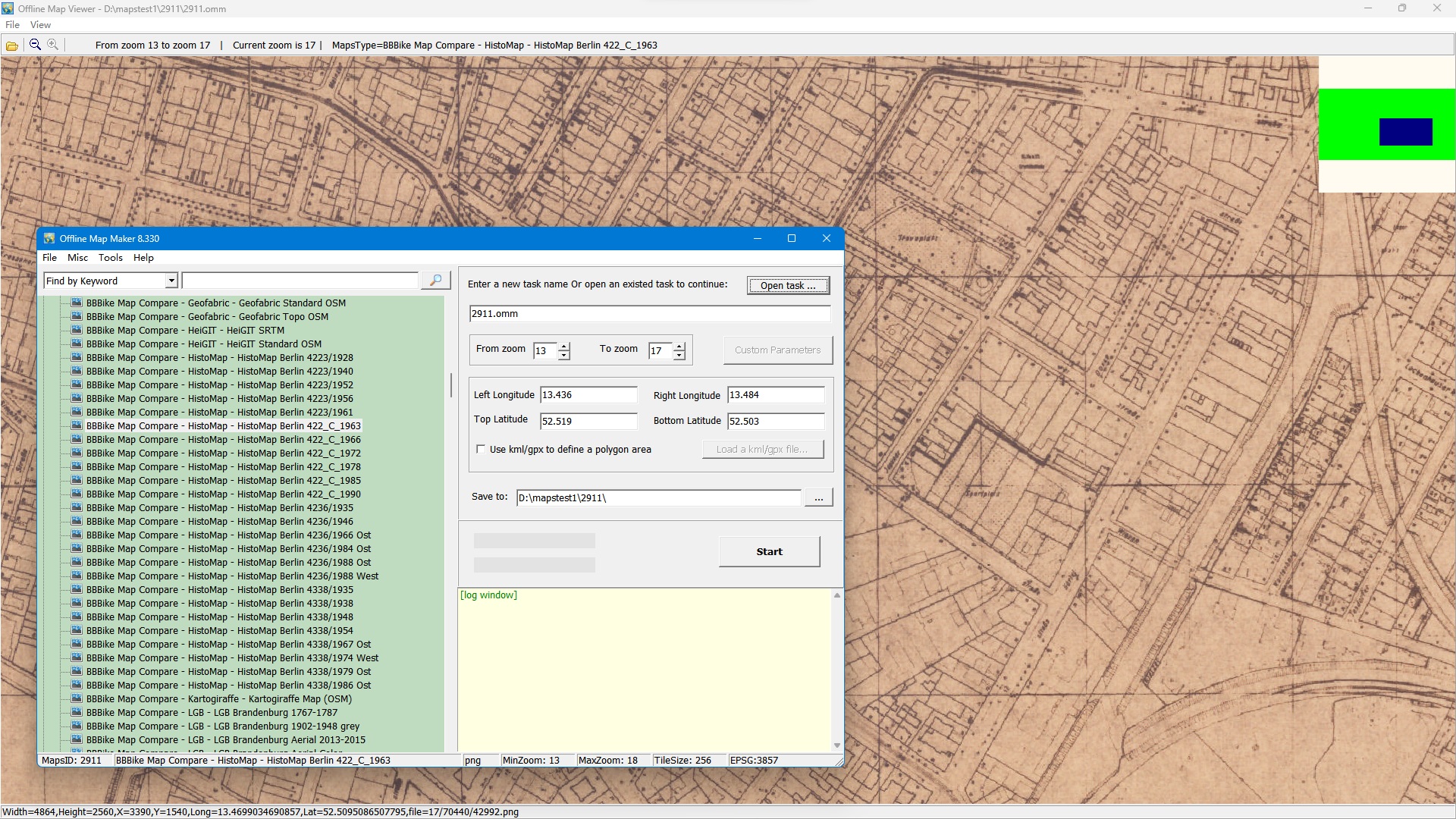Click map icon beside HeiGIT Standard OSM
This screenshot has width=1456, height=819.
pyautogui.click(x=77, y=344)
